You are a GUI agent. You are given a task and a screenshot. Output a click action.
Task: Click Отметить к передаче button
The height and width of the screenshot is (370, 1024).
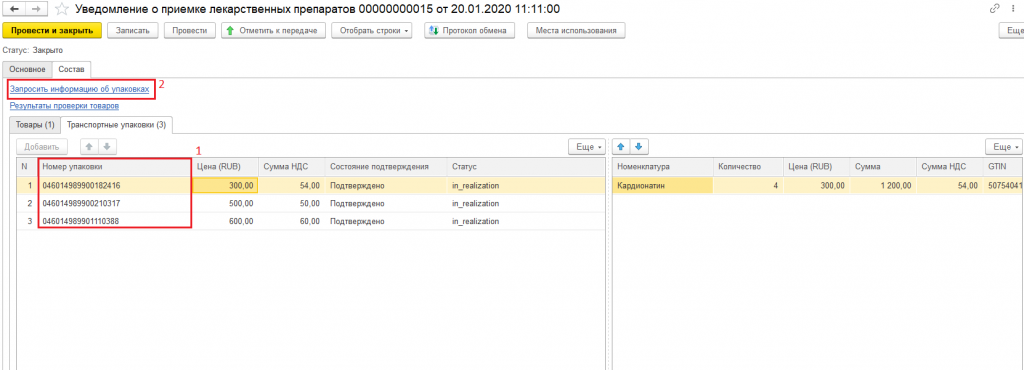coord(273,31)
